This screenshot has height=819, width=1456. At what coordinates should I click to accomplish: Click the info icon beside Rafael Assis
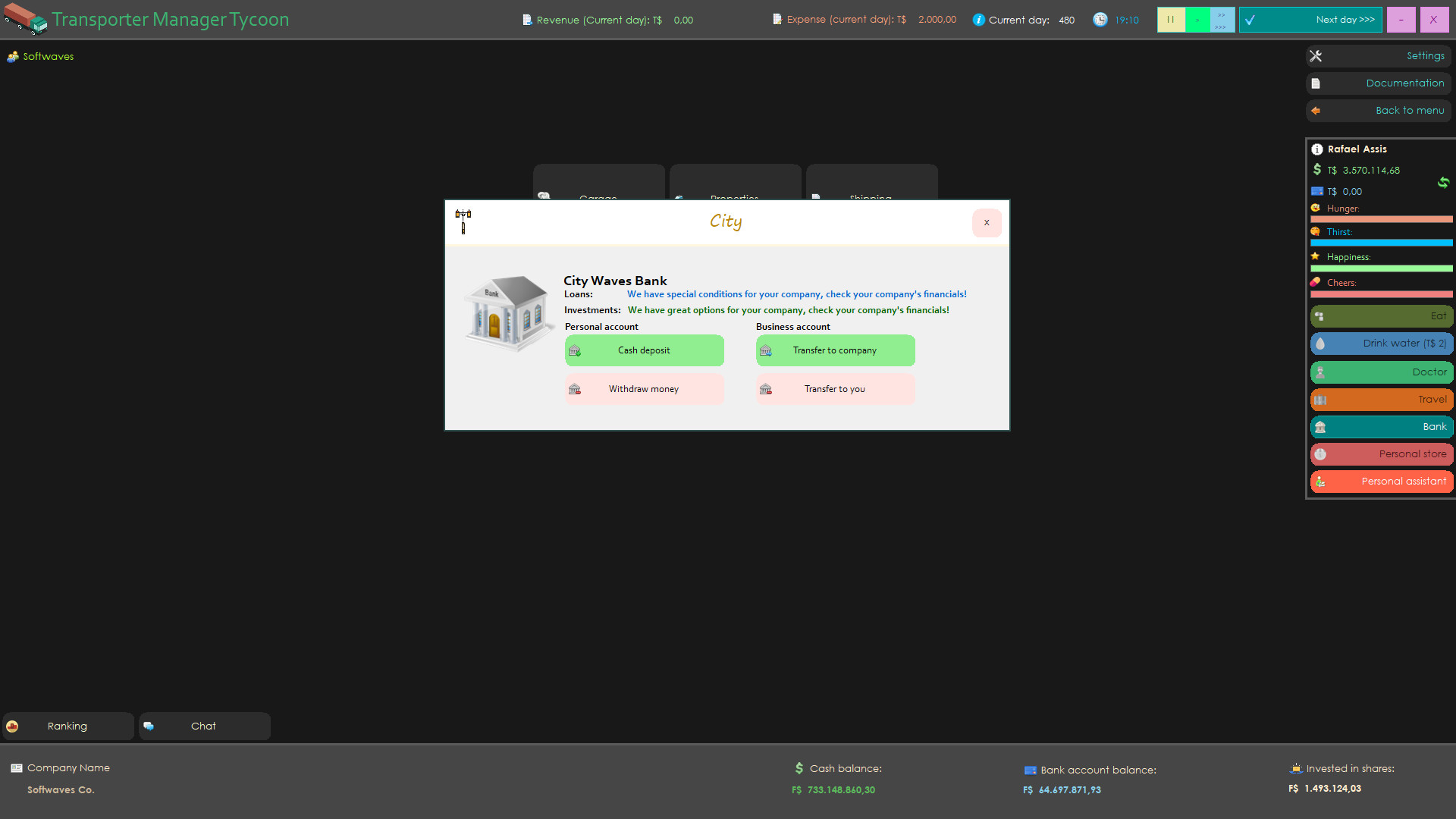coord(1318,149)
